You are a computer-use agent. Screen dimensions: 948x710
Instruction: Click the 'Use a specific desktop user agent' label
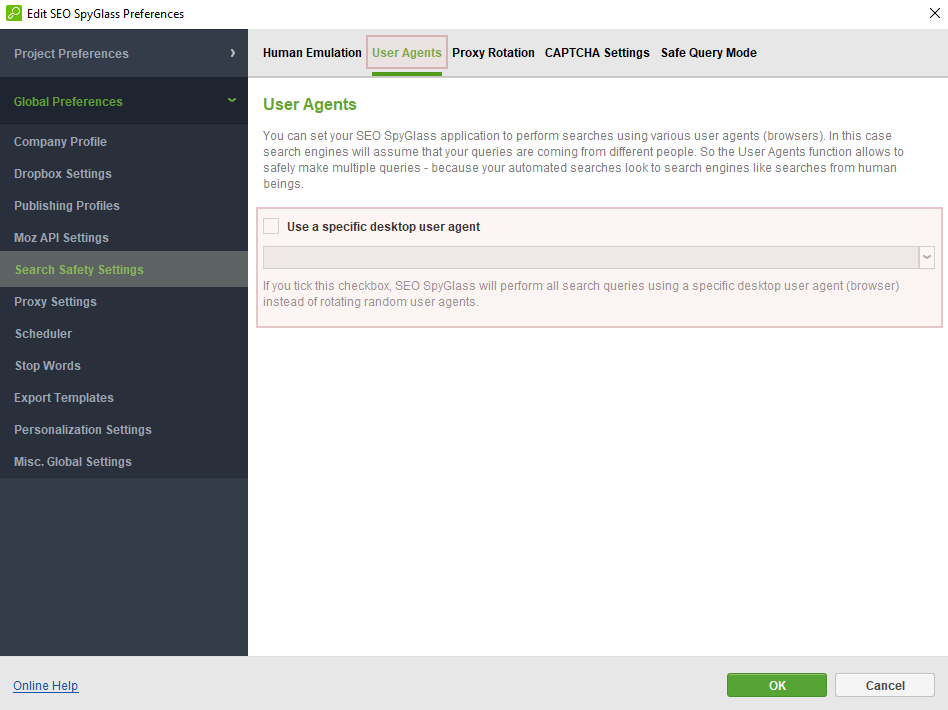click(x=383, y=227)
